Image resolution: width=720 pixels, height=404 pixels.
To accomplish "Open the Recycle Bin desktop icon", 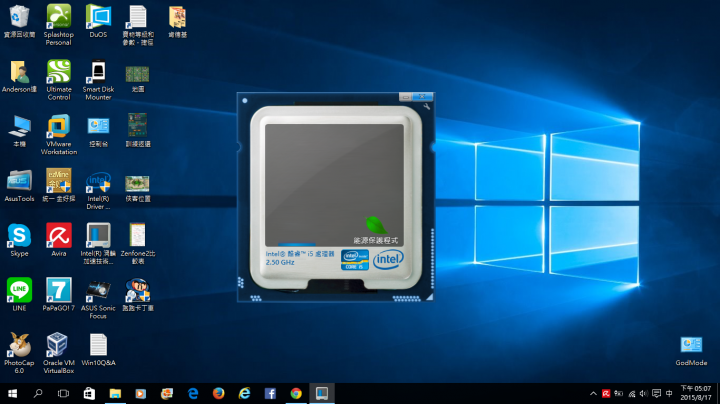I will (19, 21).
